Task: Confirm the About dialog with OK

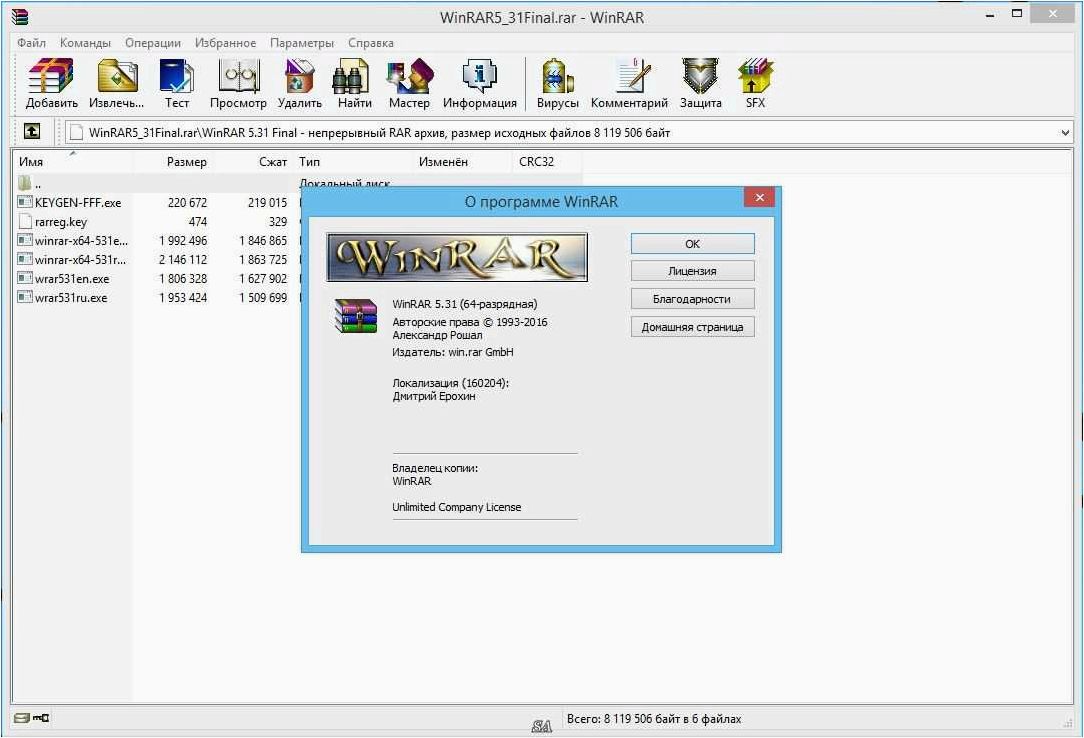Action: tap(692, 243)
